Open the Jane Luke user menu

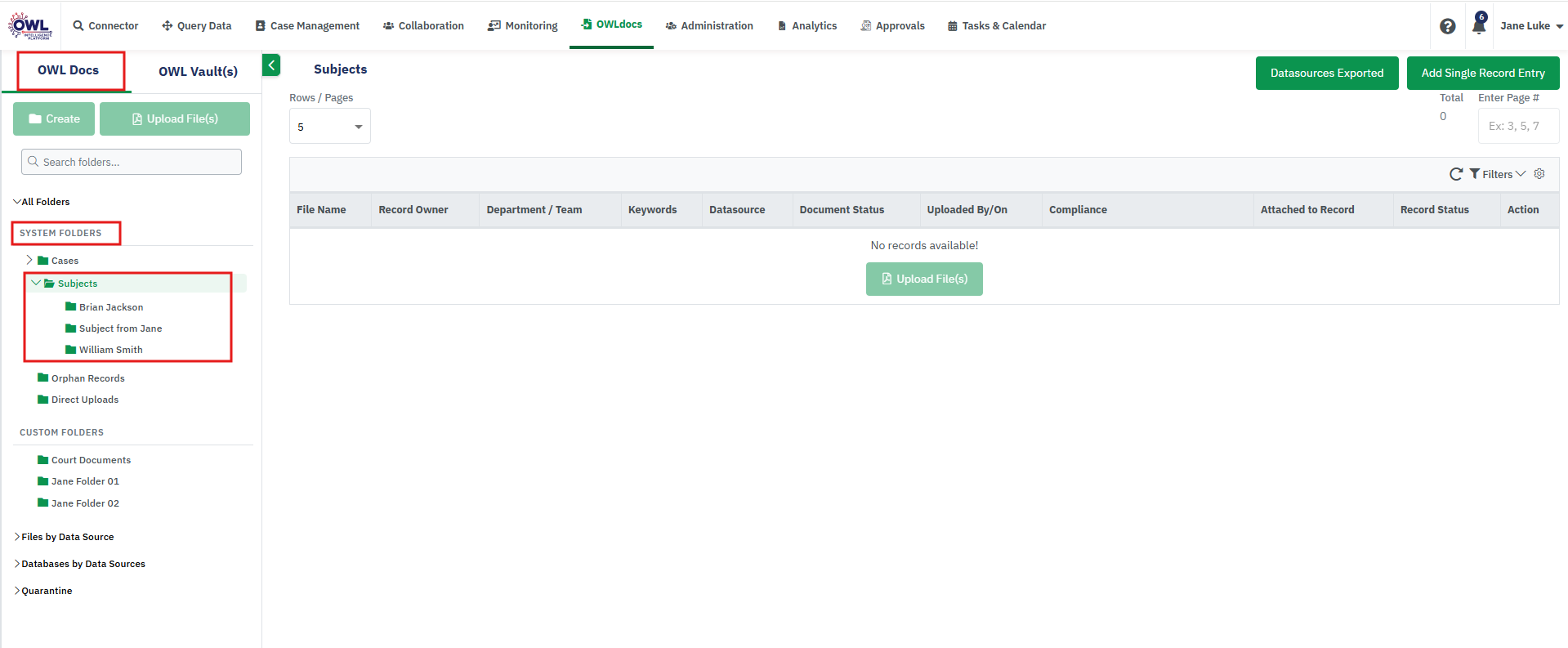[1531, 26]
